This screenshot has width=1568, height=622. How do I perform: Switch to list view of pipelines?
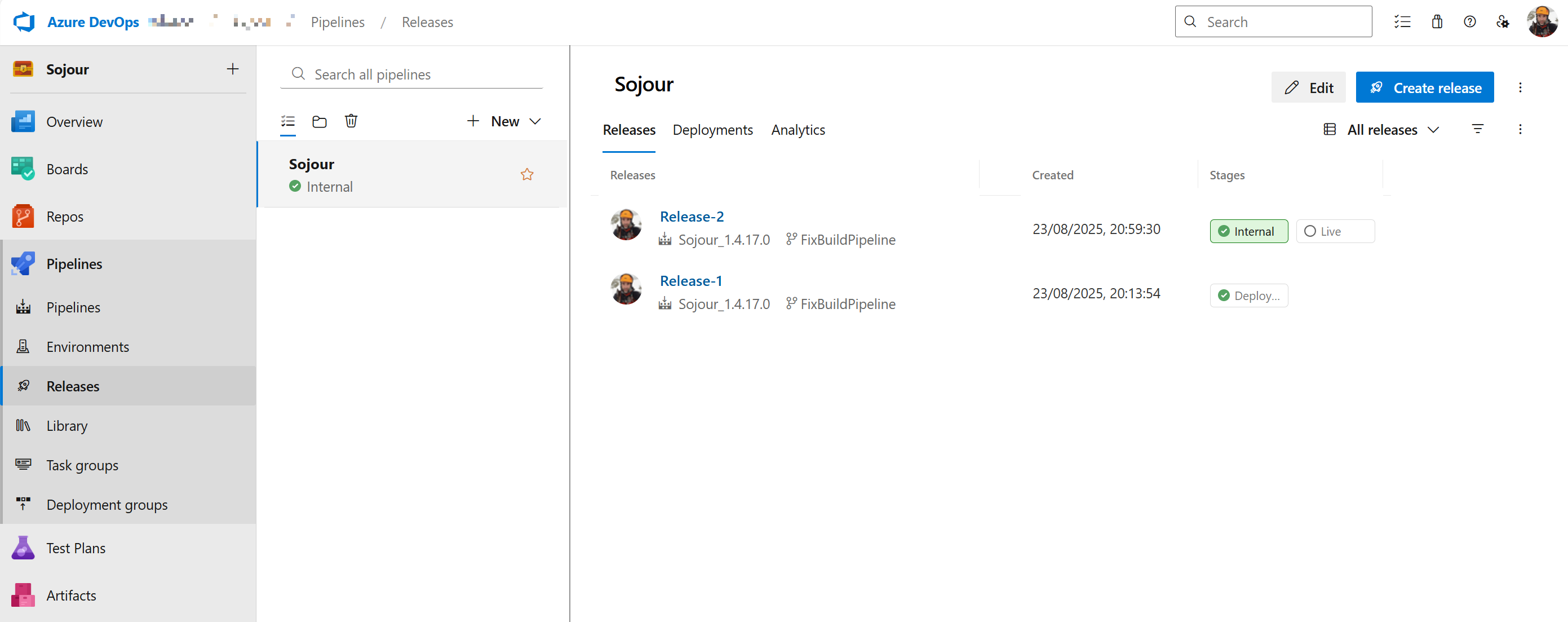(288, 121)
